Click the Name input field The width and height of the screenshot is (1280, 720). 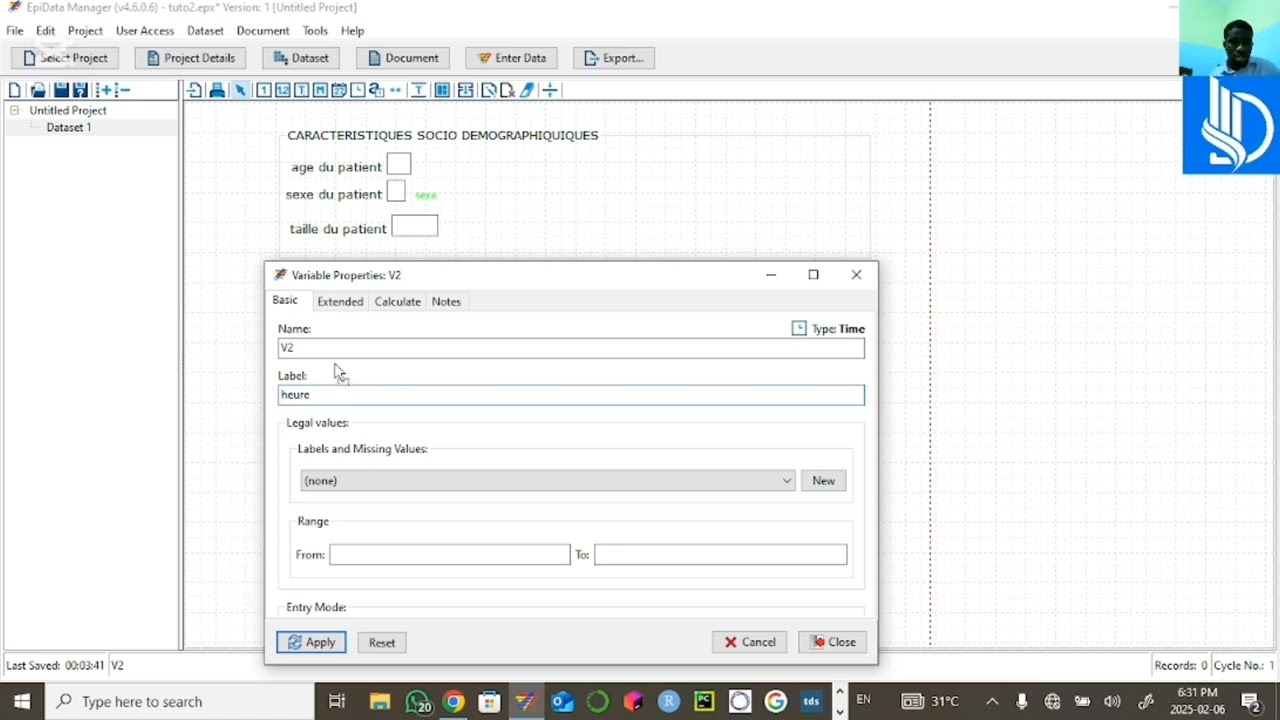(571, 347)
